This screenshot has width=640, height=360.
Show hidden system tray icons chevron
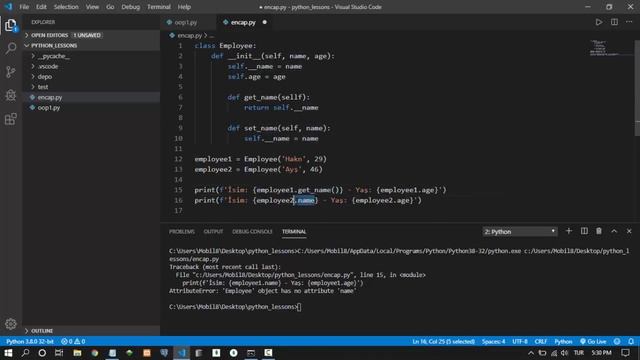click(x=531, y=353)
